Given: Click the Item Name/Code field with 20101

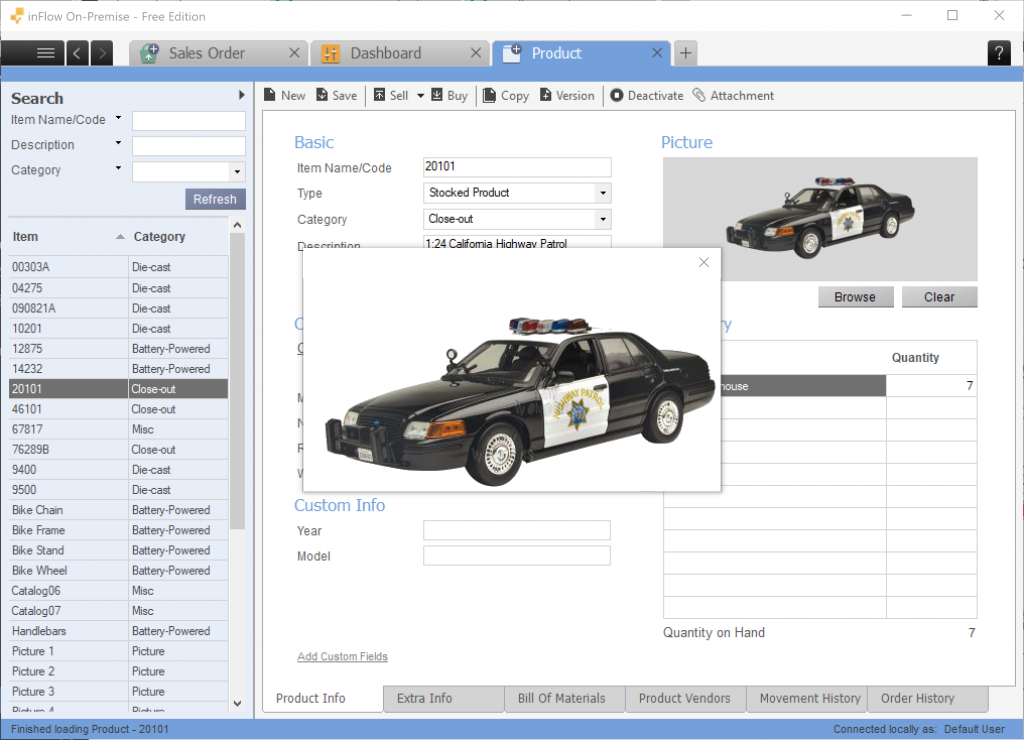Looking at the screenshot, I should pos(517,167).
